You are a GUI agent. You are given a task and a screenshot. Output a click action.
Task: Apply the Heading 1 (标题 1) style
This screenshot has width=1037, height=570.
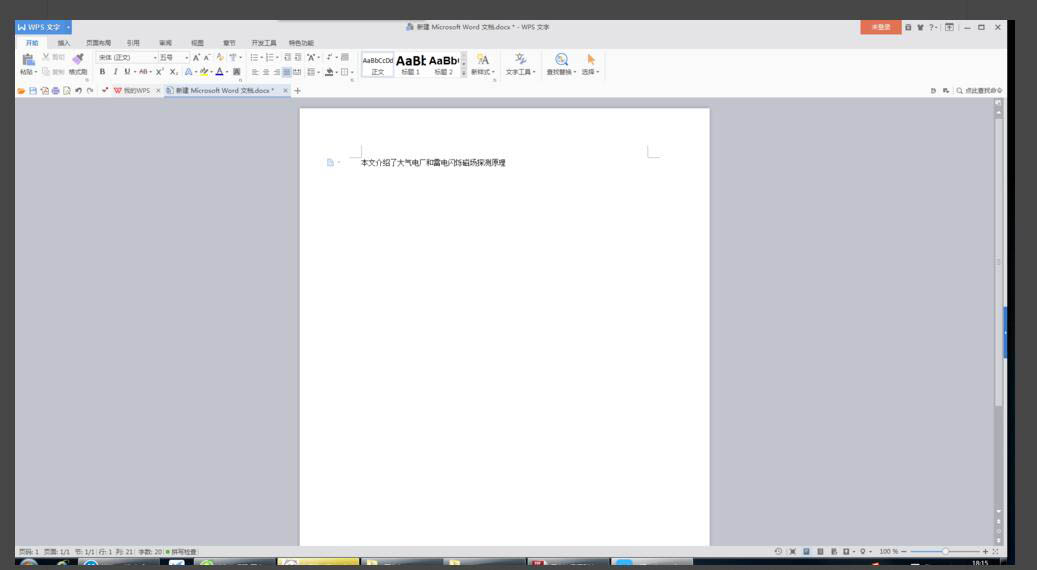pos(410,64)
